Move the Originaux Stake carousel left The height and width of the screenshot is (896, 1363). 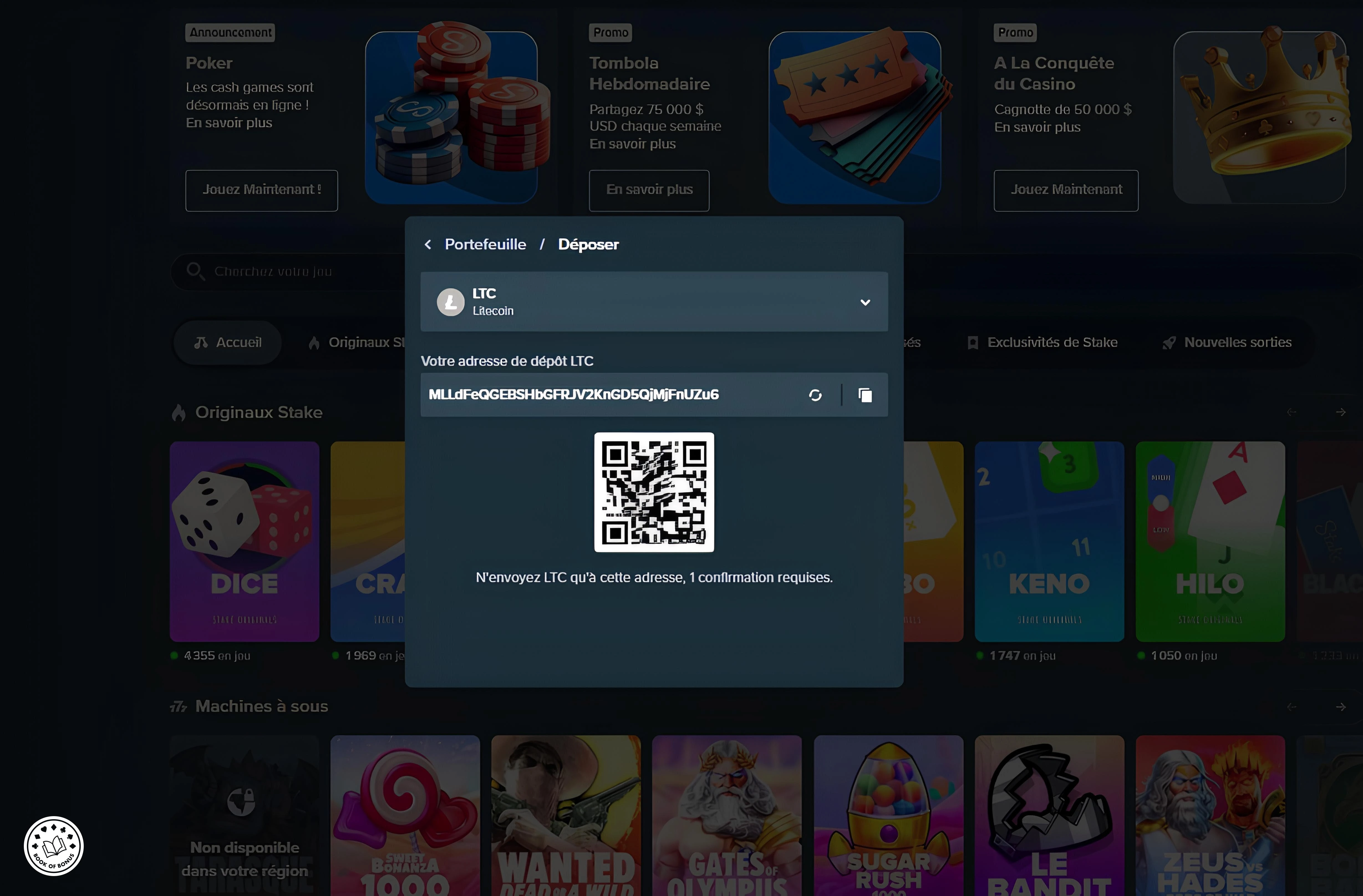pos(1291,412)
